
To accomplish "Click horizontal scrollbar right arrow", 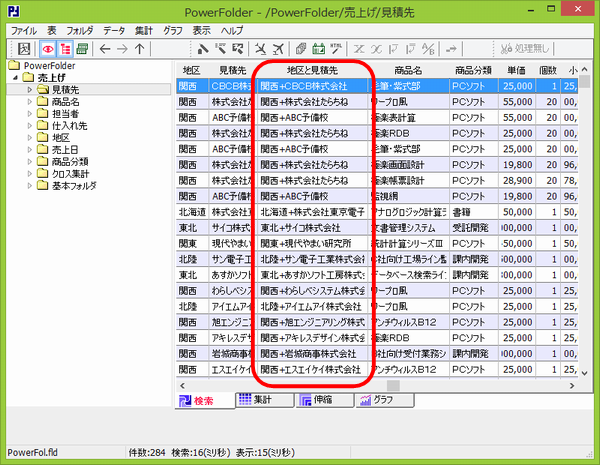I will pos(572,385).
